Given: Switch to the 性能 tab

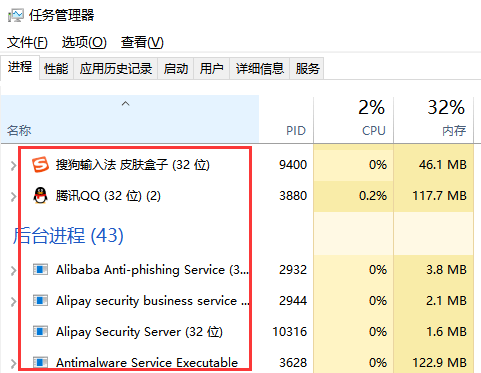Looking at the screenshot, I should 56,69.
